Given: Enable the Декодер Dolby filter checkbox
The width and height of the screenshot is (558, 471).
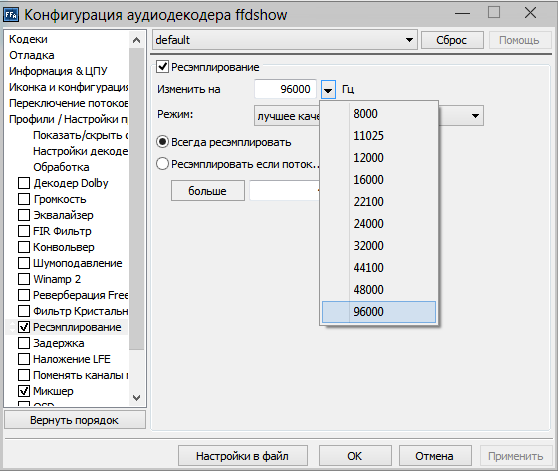Looking at the screenshot, I should click(x=24, y=183).
